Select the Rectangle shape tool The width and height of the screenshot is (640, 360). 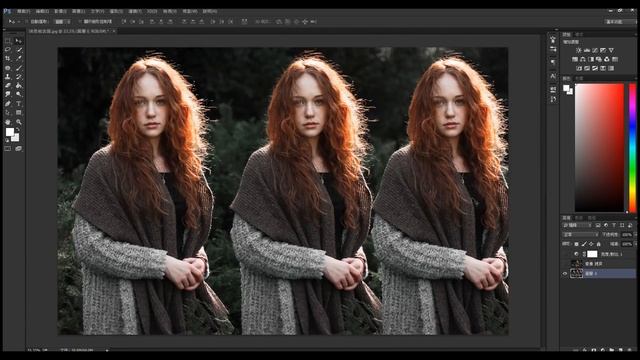19,113
